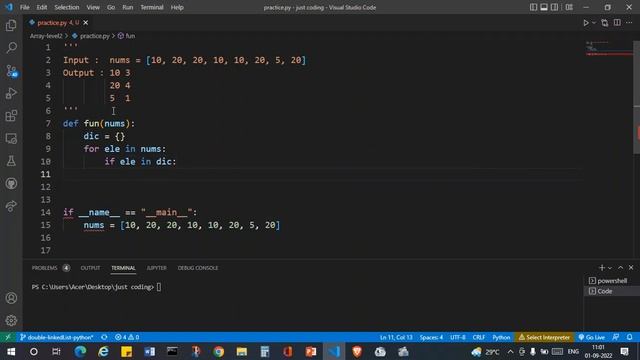
Task: Select the Code terminal entry
Action: [x=611, y=291]
